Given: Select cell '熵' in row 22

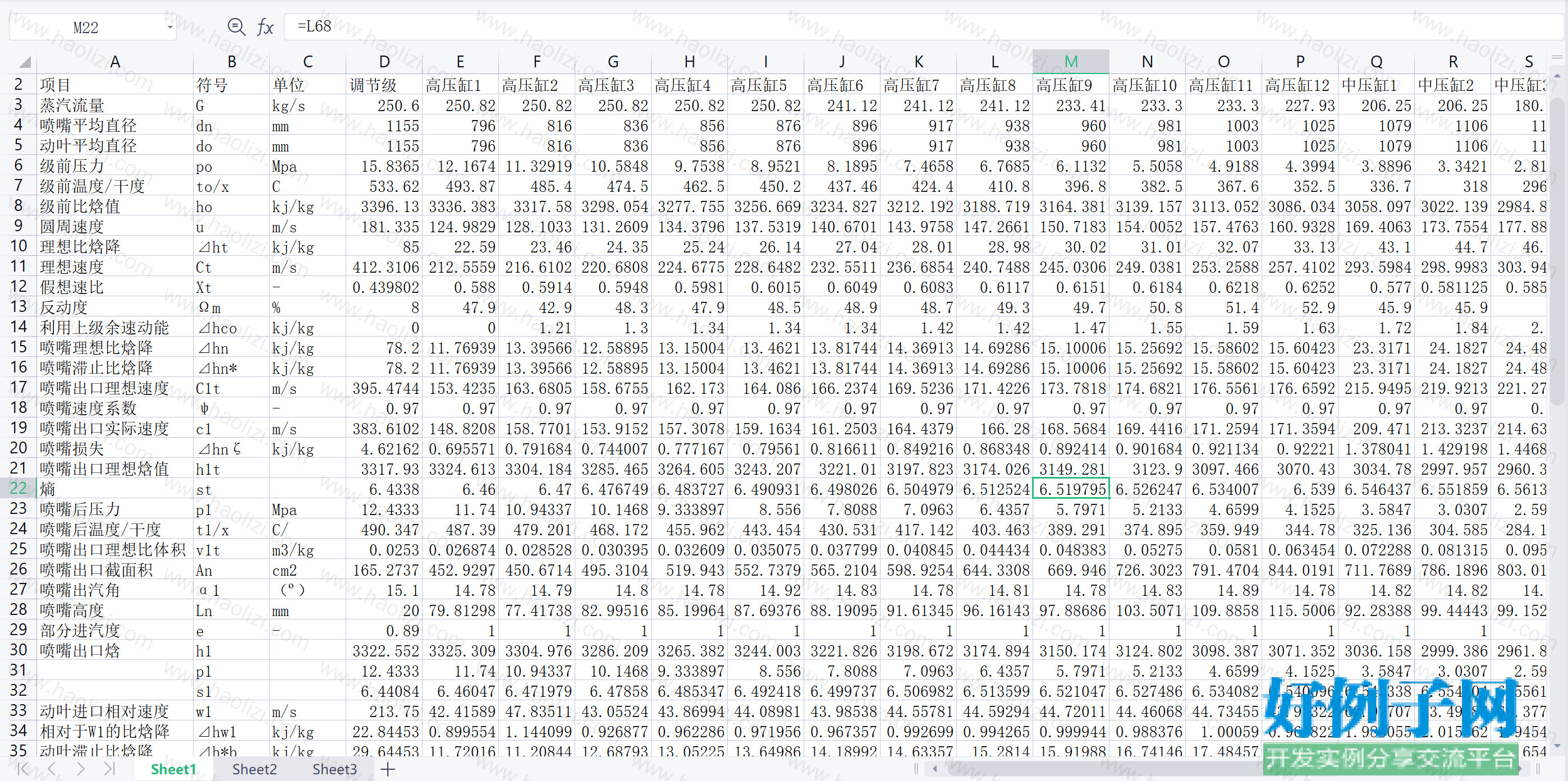Looking at the screenshot, I should tap(114, 489).
